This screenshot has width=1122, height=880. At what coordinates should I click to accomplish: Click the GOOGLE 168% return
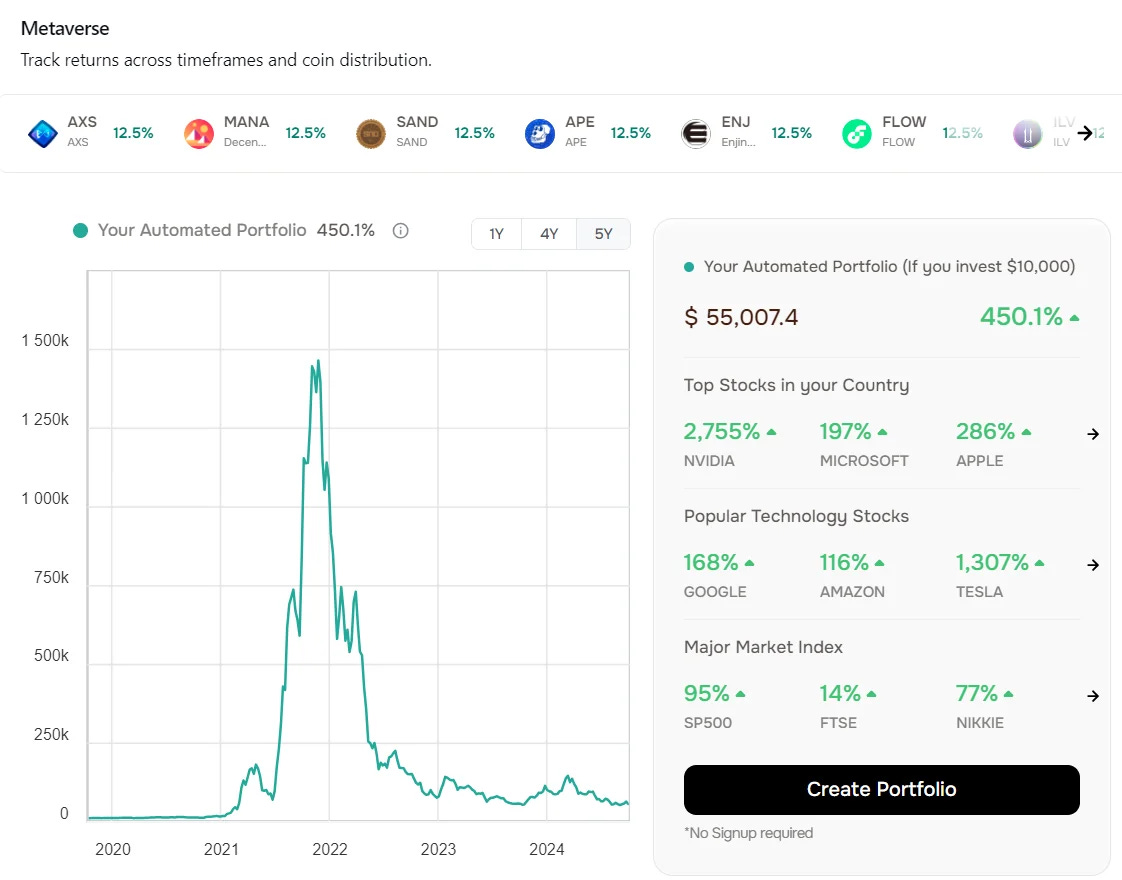pyautogui.click(x=719, y=562)
